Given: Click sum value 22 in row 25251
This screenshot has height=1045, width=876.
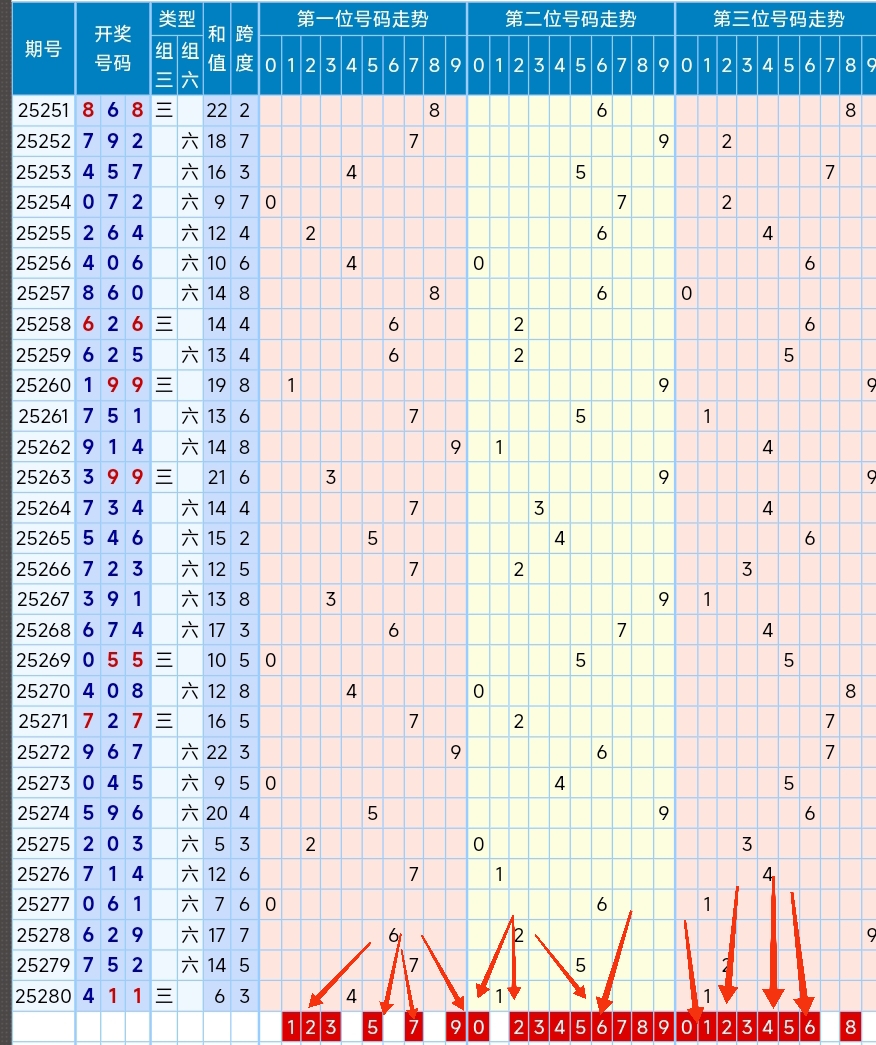Looking at the screenshot, I should [217, 110].
